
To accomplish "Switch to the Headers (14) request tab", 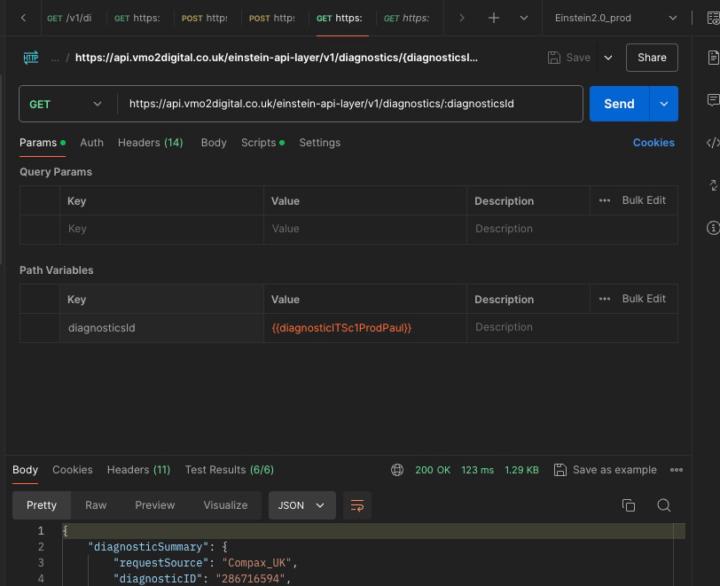I will [x=150, y=143].
